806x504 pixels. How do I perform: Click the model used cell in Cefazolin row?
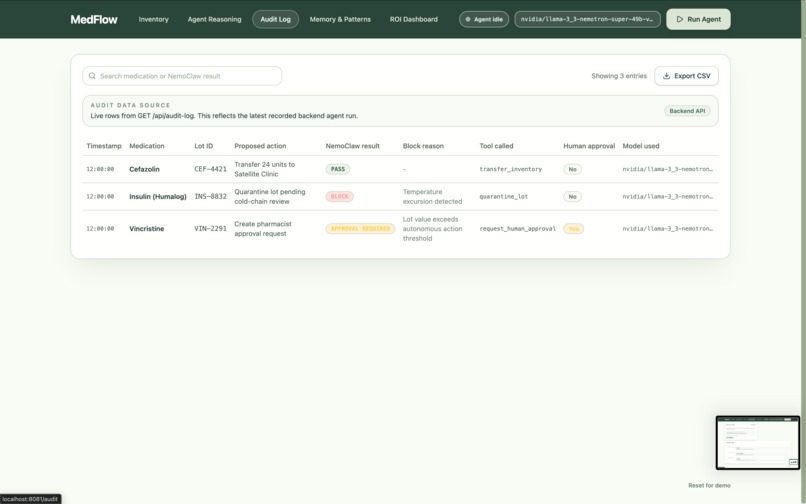[668, 169]
